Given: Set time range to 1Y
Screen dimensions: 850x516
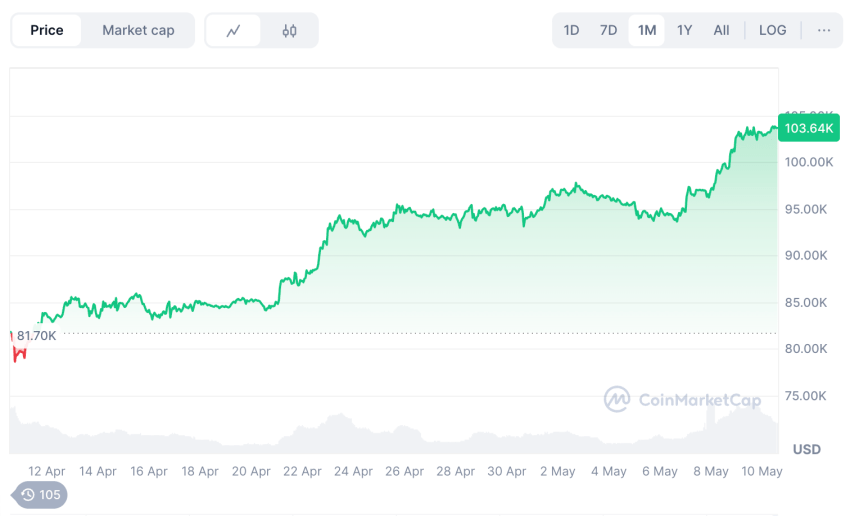Looking at the screenshot, I should click(x=684, y=30).
